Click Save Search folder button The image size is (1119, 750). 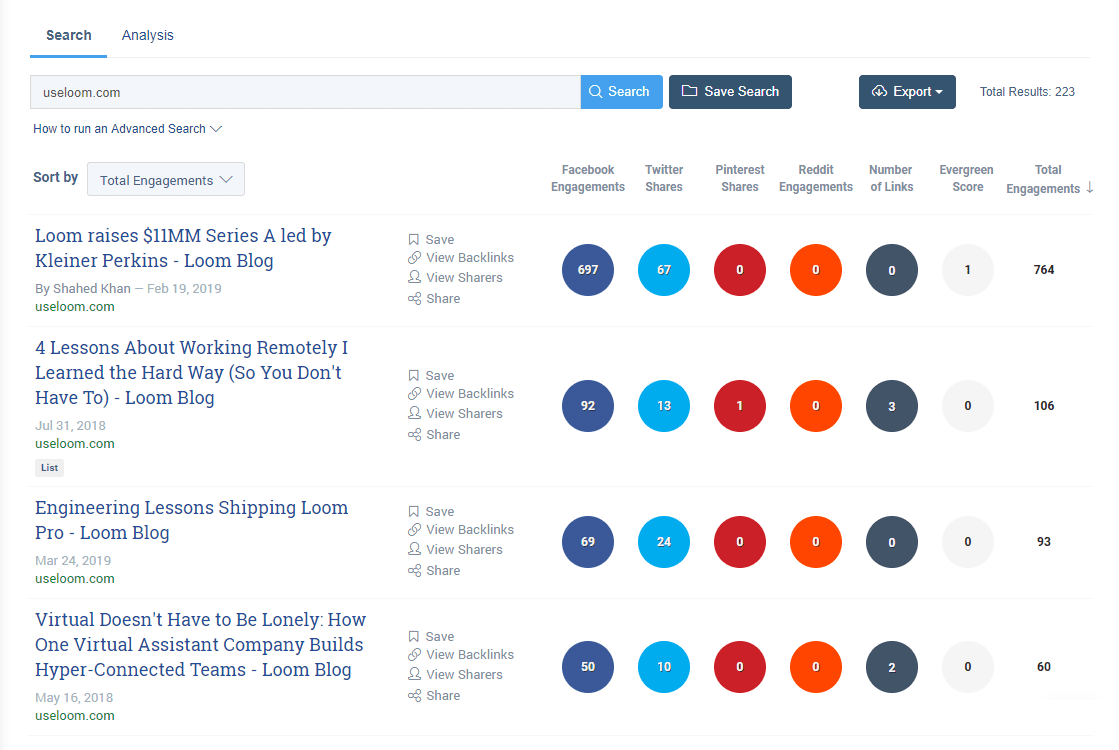pos(730,92)
